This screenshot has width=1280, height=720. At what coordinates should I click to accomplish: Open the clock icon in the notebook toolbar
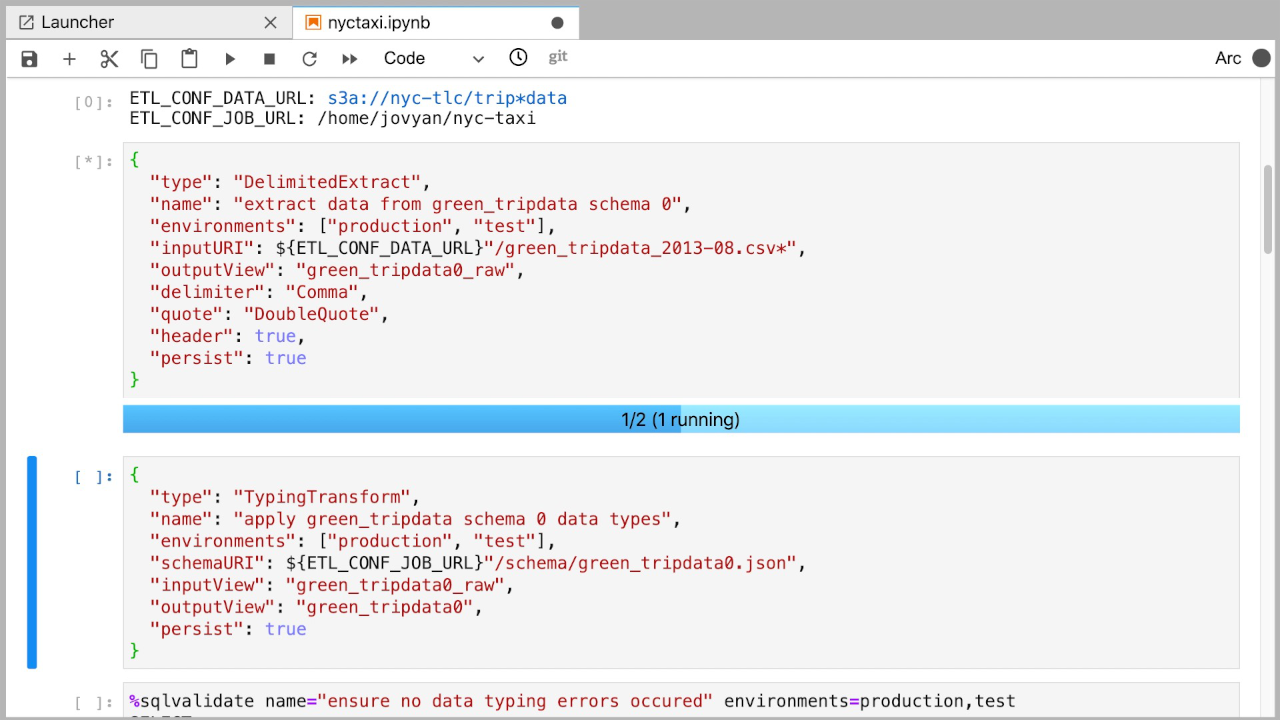518,58
